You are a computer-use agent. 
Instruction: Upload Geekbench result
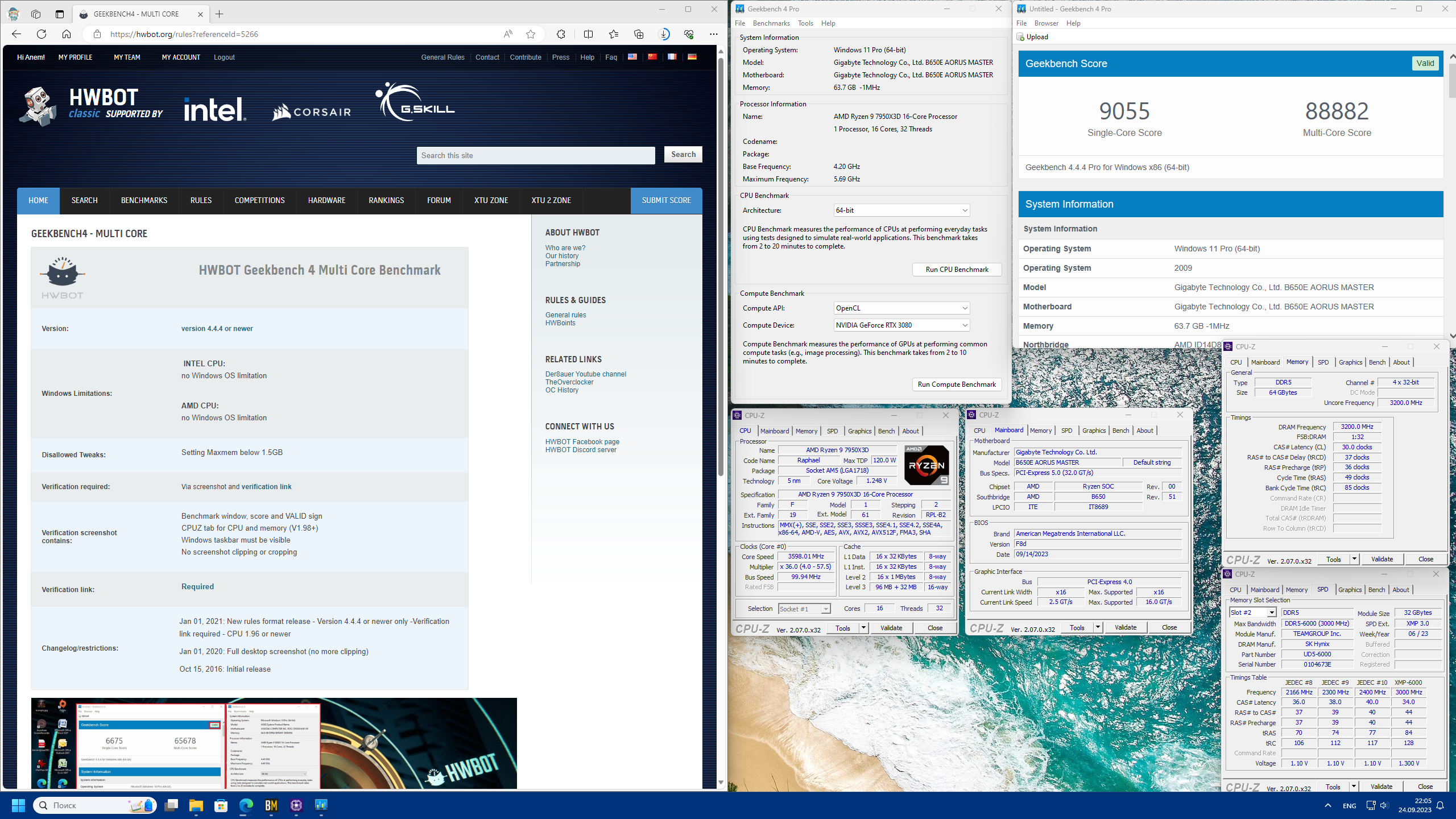pyautogui.click(x=1032, y=37)
